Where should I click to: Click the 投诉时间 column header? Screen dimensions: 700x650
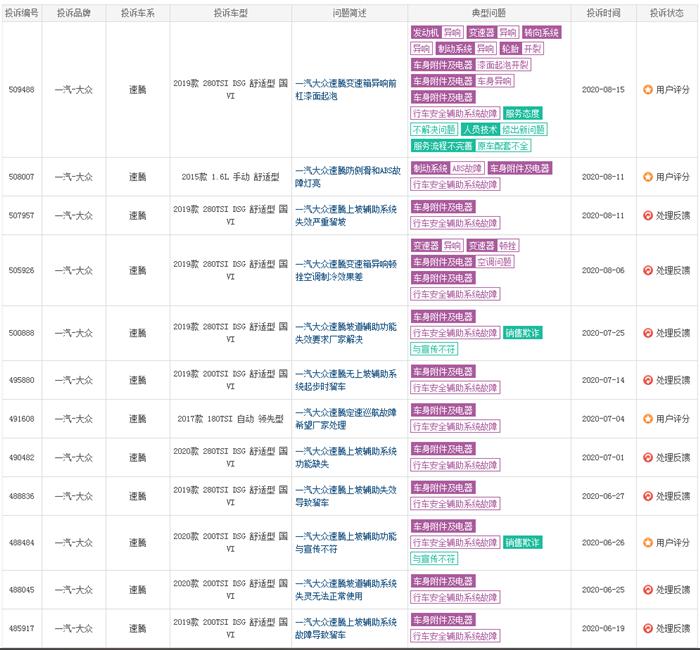point(603,13)
